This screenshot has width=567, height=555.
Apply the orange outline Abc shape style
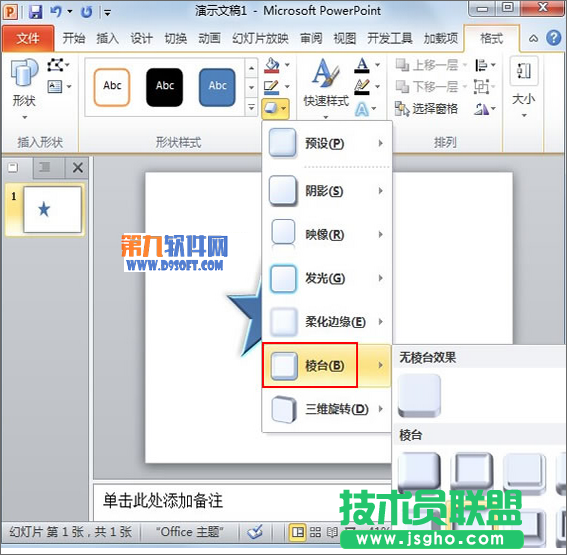coord(112,87)
